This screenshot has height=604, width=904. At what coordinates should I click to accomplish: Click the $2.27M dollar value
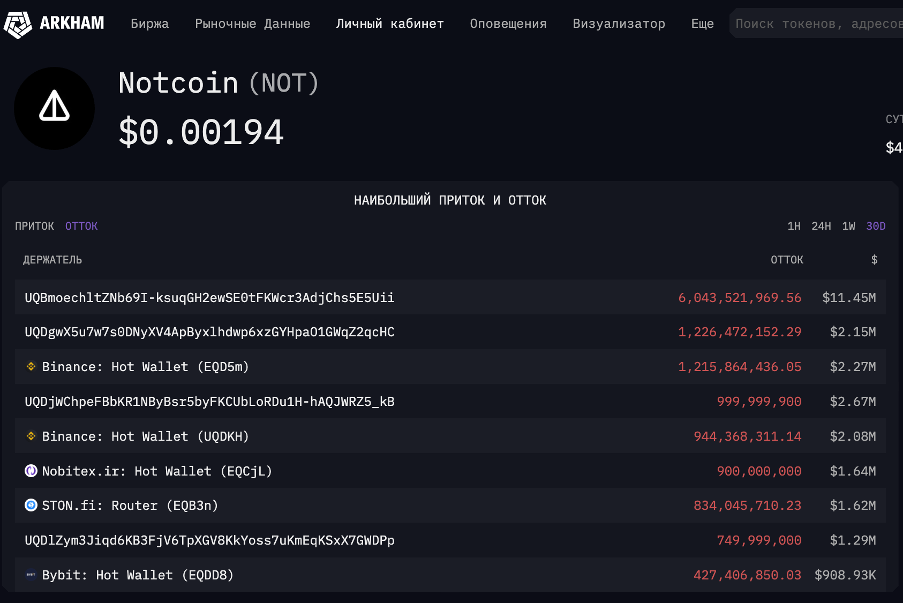(x=853, y=367)
